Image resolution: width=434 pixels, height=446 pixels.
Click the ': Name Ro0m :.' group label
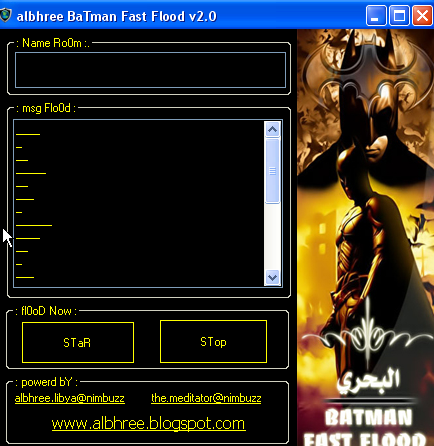point(53,43)
